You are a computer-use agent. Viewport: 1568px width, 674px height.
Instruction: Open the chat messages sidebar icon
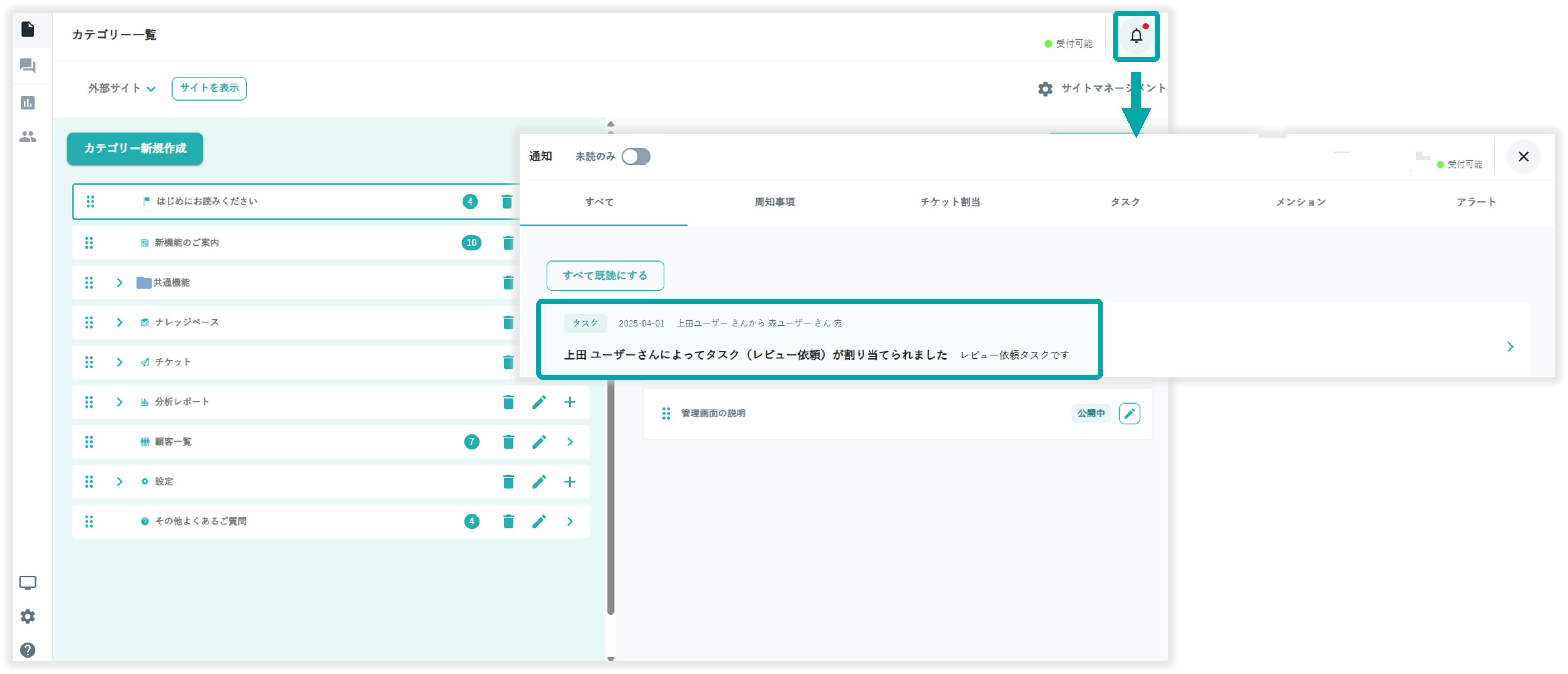click(x=28, y=66)
